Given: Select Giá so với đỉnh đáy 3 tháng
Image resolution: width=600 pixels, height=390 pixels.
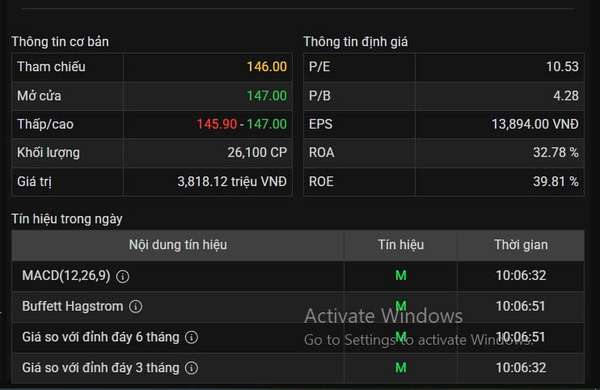Looking at the screenshot, I should click(101, 368).
